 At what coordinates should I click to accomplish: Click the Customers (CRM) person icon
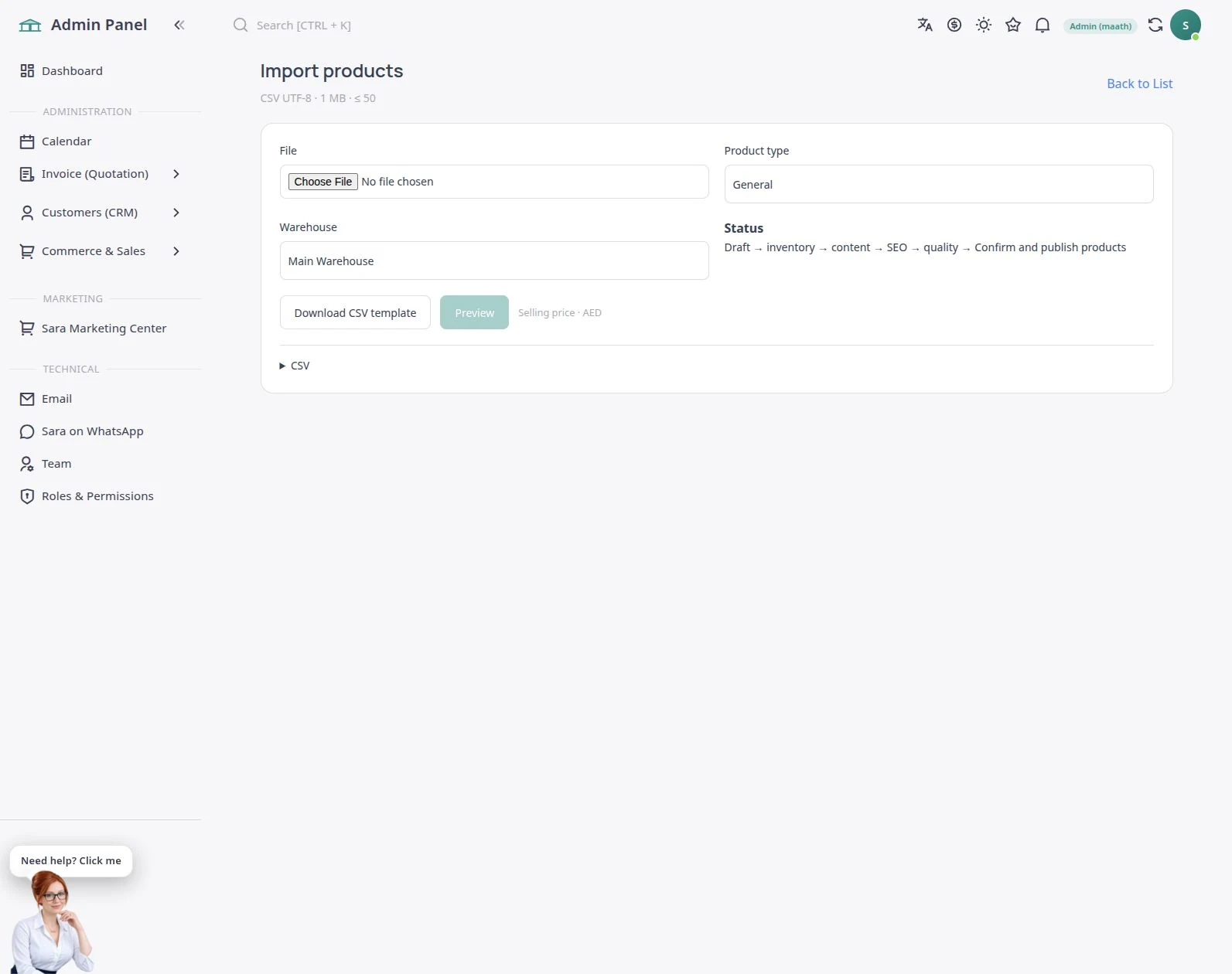pyautogui.click(x=27, y=213)
